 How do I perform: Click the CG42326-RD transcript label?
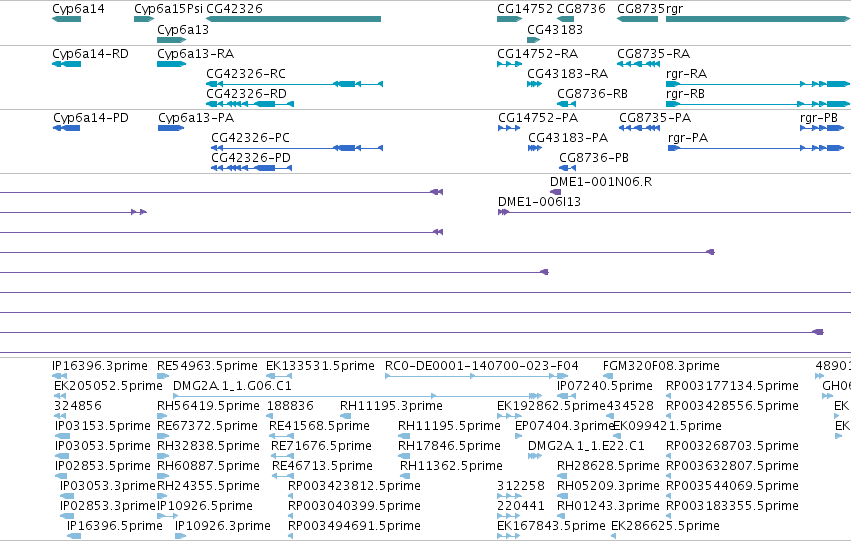[x=246, y=93]
